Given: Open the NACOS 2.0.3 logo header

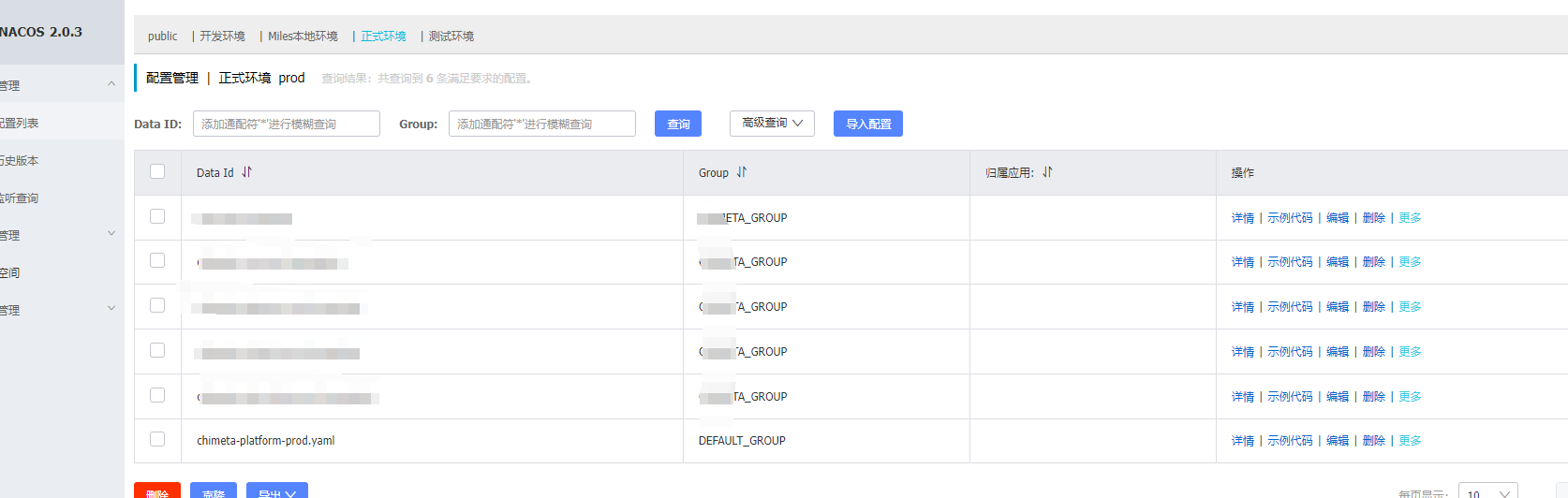Looking at the screenshot, I should pyautogui.click(x=42, y=32).
